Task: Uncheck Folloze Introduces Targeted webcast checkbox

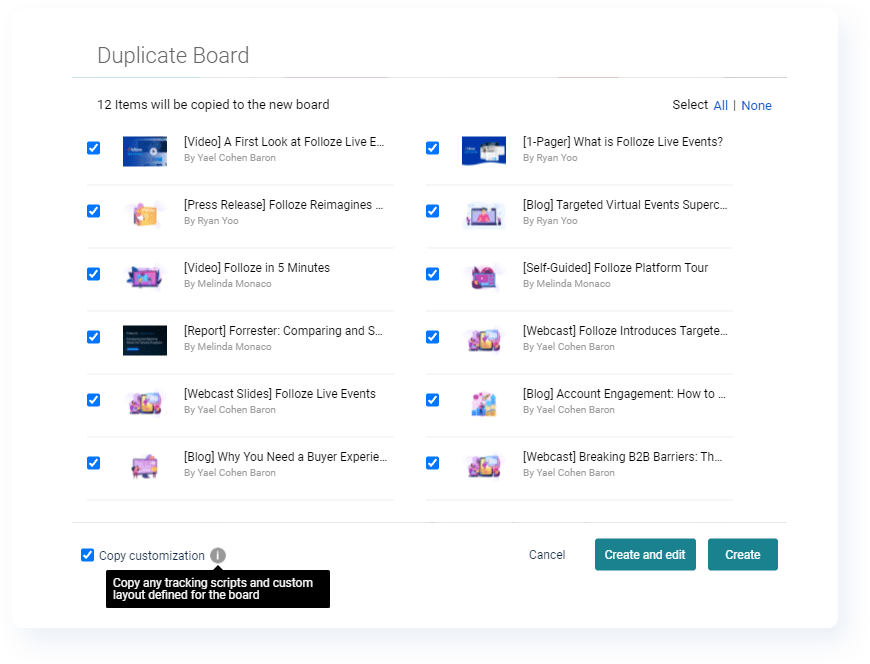Action: [x=433, y=337]
